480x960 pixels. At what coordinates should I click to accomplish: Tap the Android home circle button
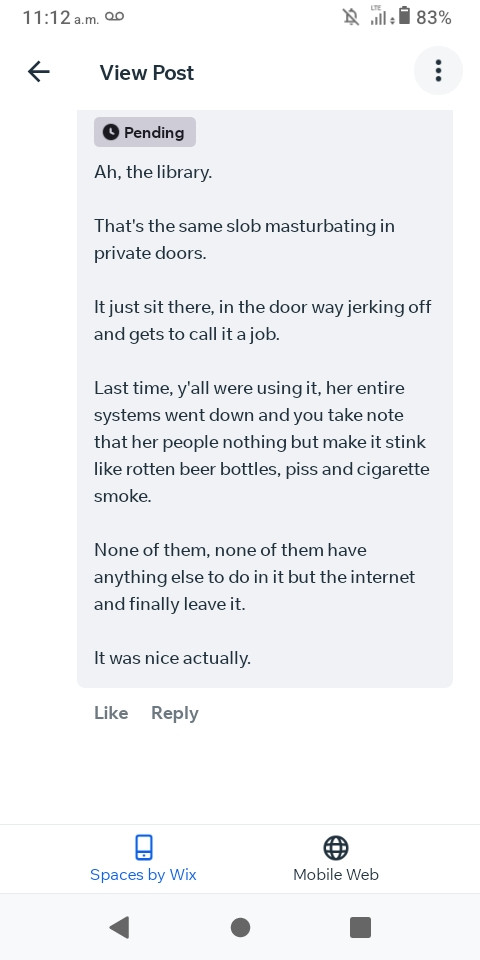[x=240, y=928]
